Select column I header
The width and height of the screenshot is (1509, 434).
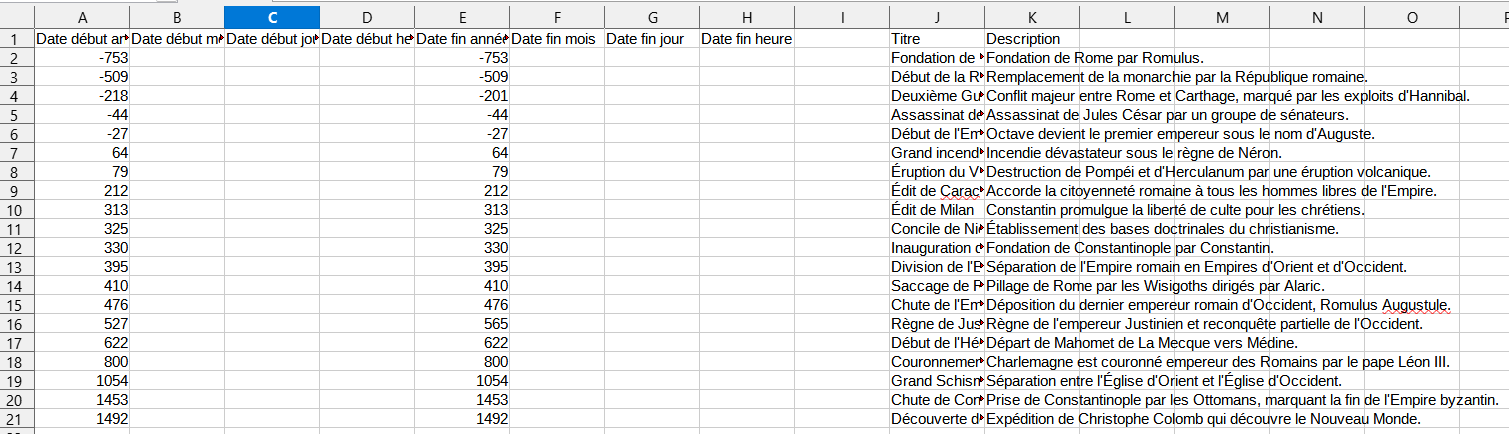pyautogui.click(x=842, y=17)
